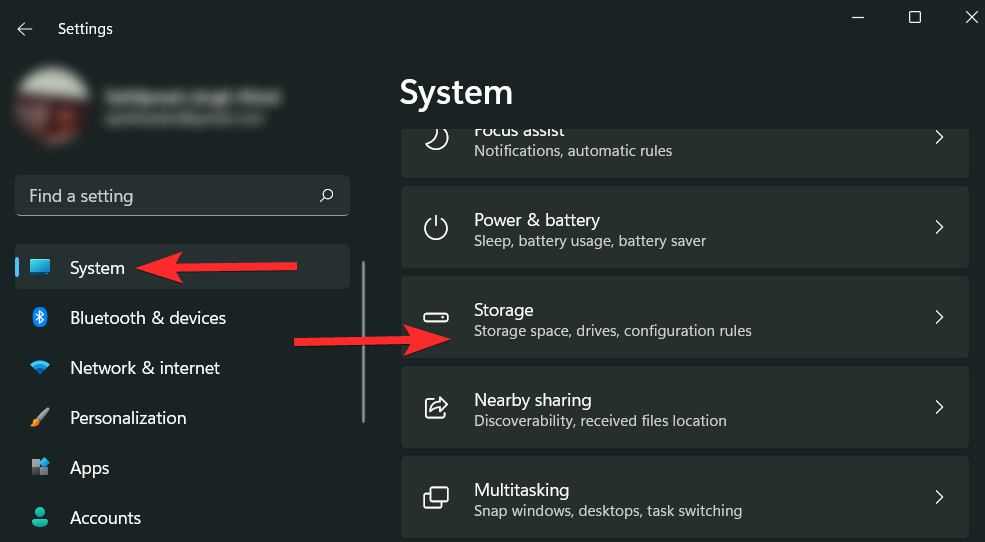Click the Nearby sharing icon
The image size is (985, 542).
pos(436,408)
